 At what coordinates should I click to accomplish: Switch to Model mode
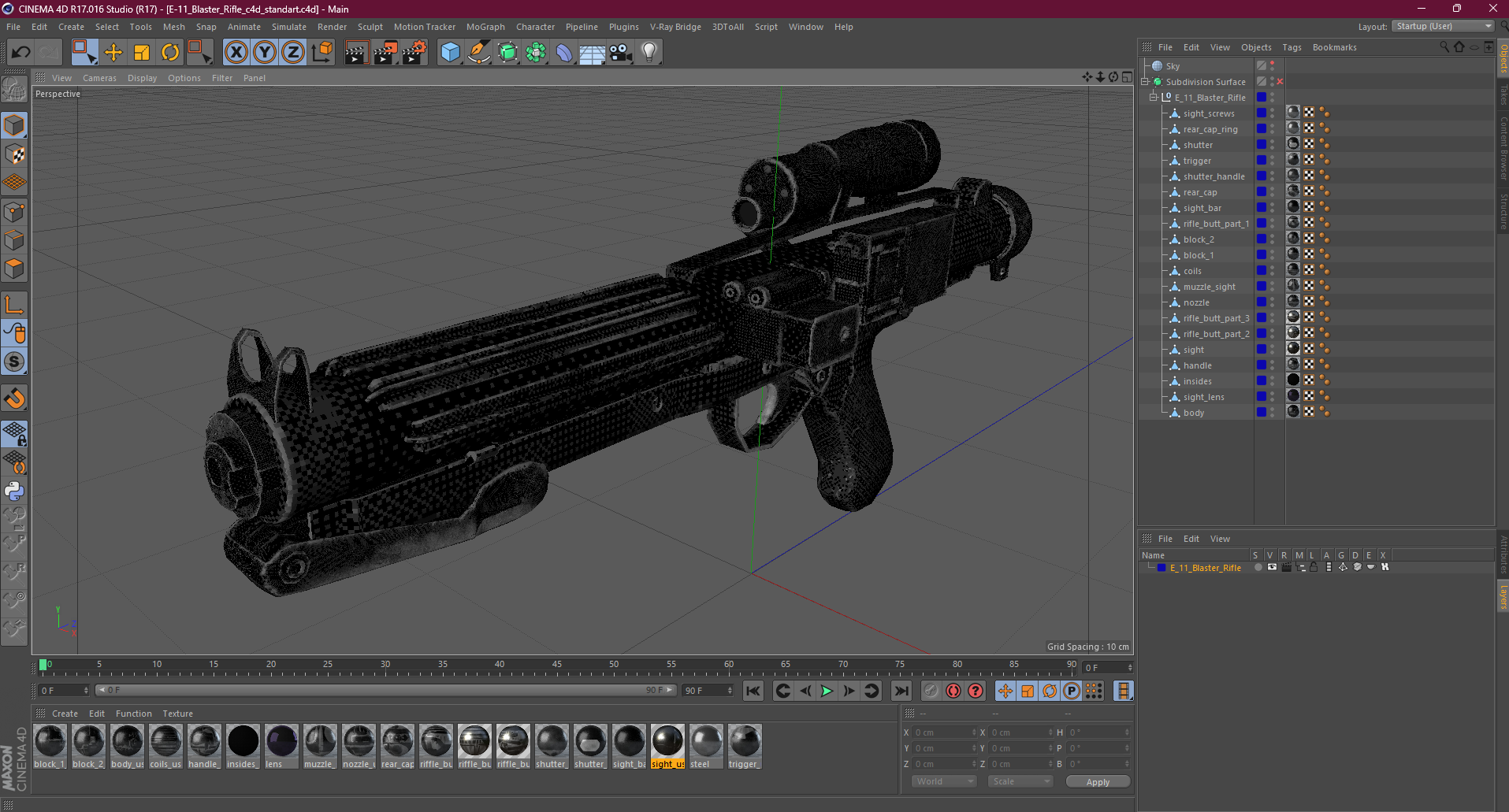coord(14,126)
